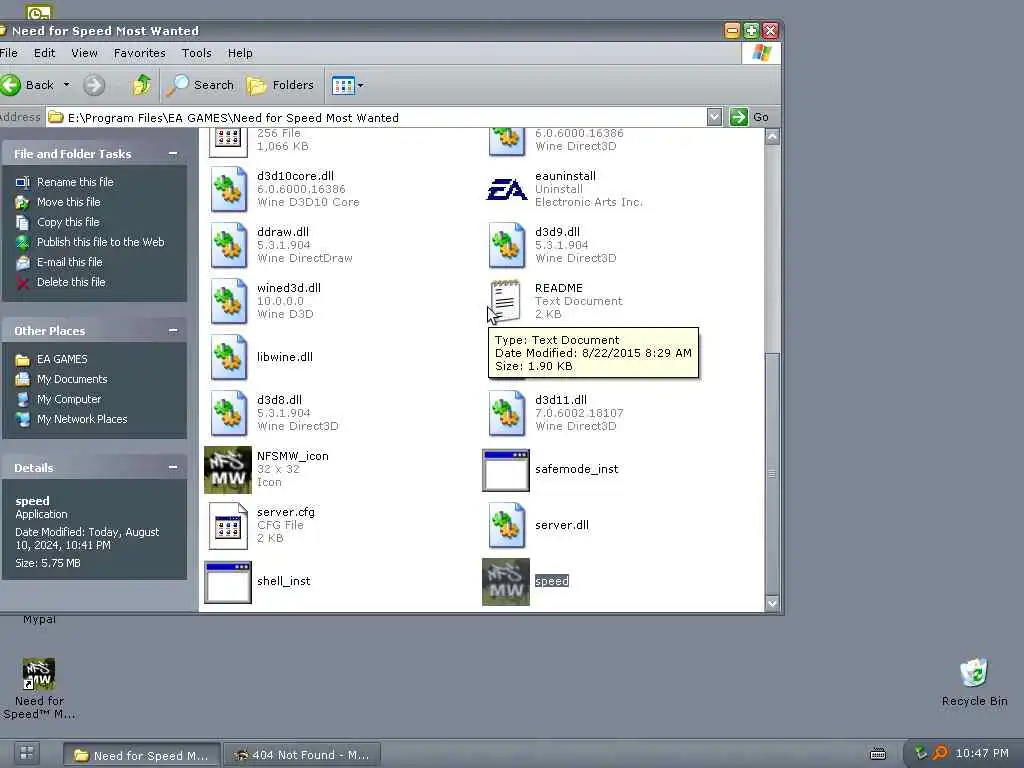Collapse the Details panel
Image resolution: width=1024 pixels, height=768 pixels.
tap(173, 467)
